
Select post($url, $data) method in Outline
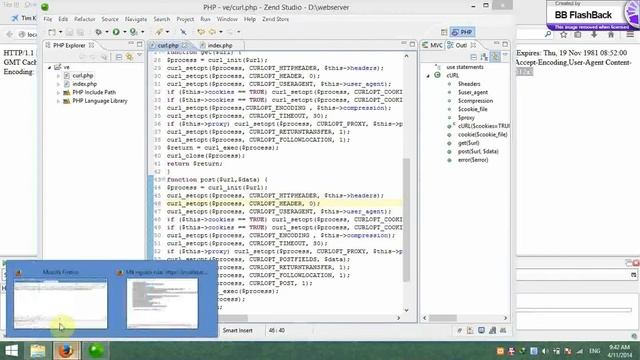pyautogui.click(x=478, y=151)
